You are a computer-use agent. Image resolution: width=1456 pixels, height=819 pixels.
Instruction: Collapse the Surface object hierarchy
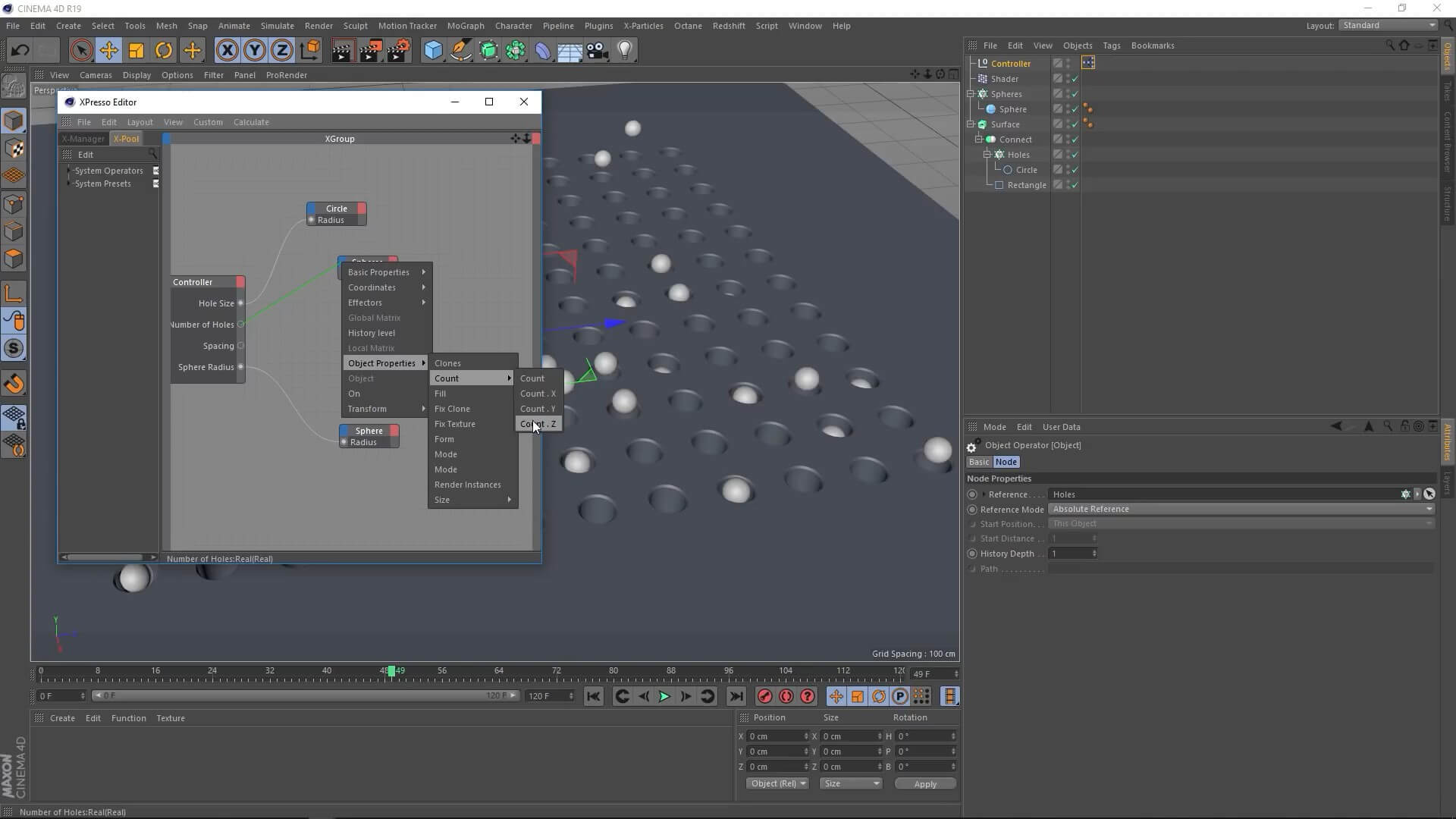pyautogui.click(x=970, y=124)
